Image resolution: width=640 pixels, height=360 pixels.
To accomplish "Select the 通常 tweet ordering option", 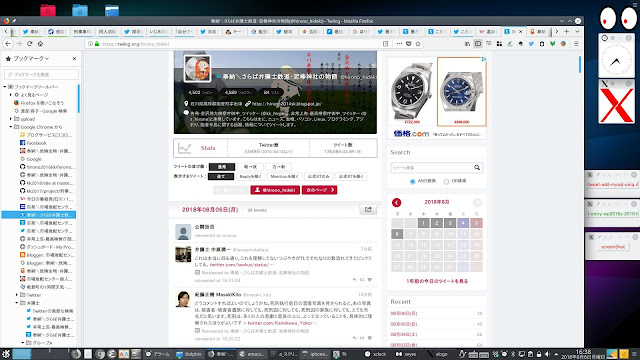I will 222,167.
